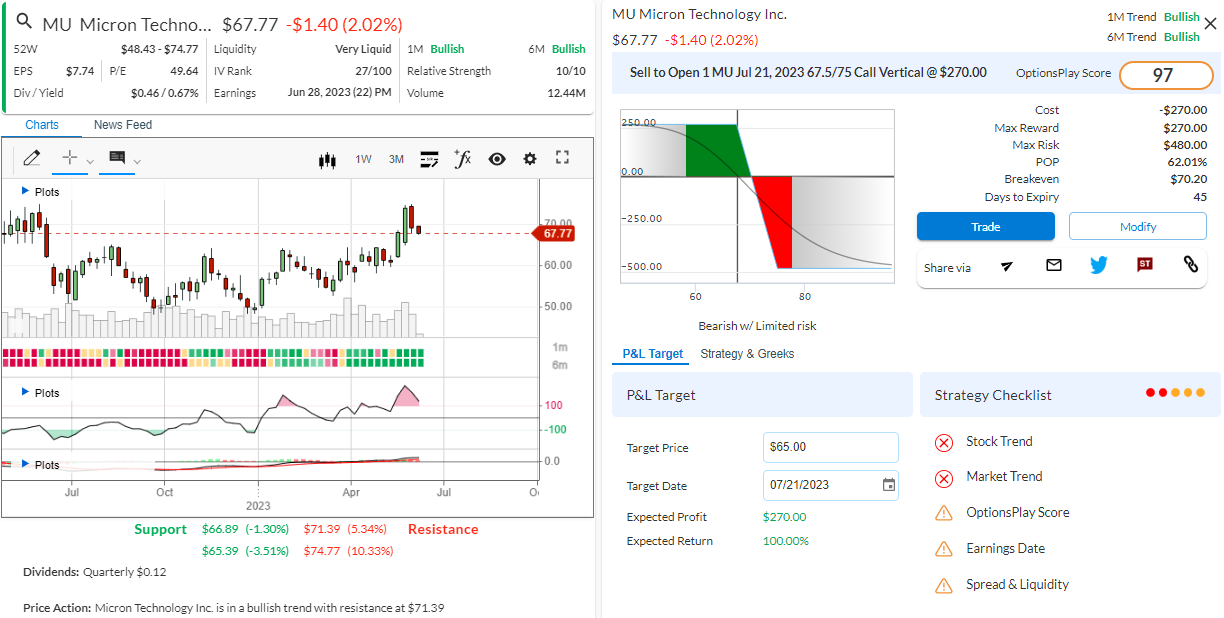Click 1M trend heatmap row label

point(561,347)
